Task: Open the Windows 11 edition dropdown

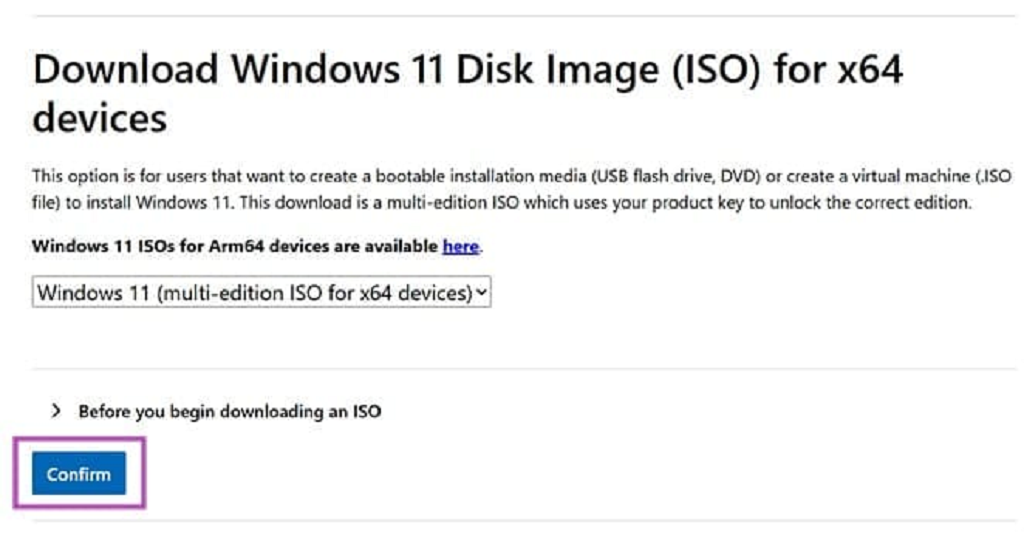Action: point(261,293)
